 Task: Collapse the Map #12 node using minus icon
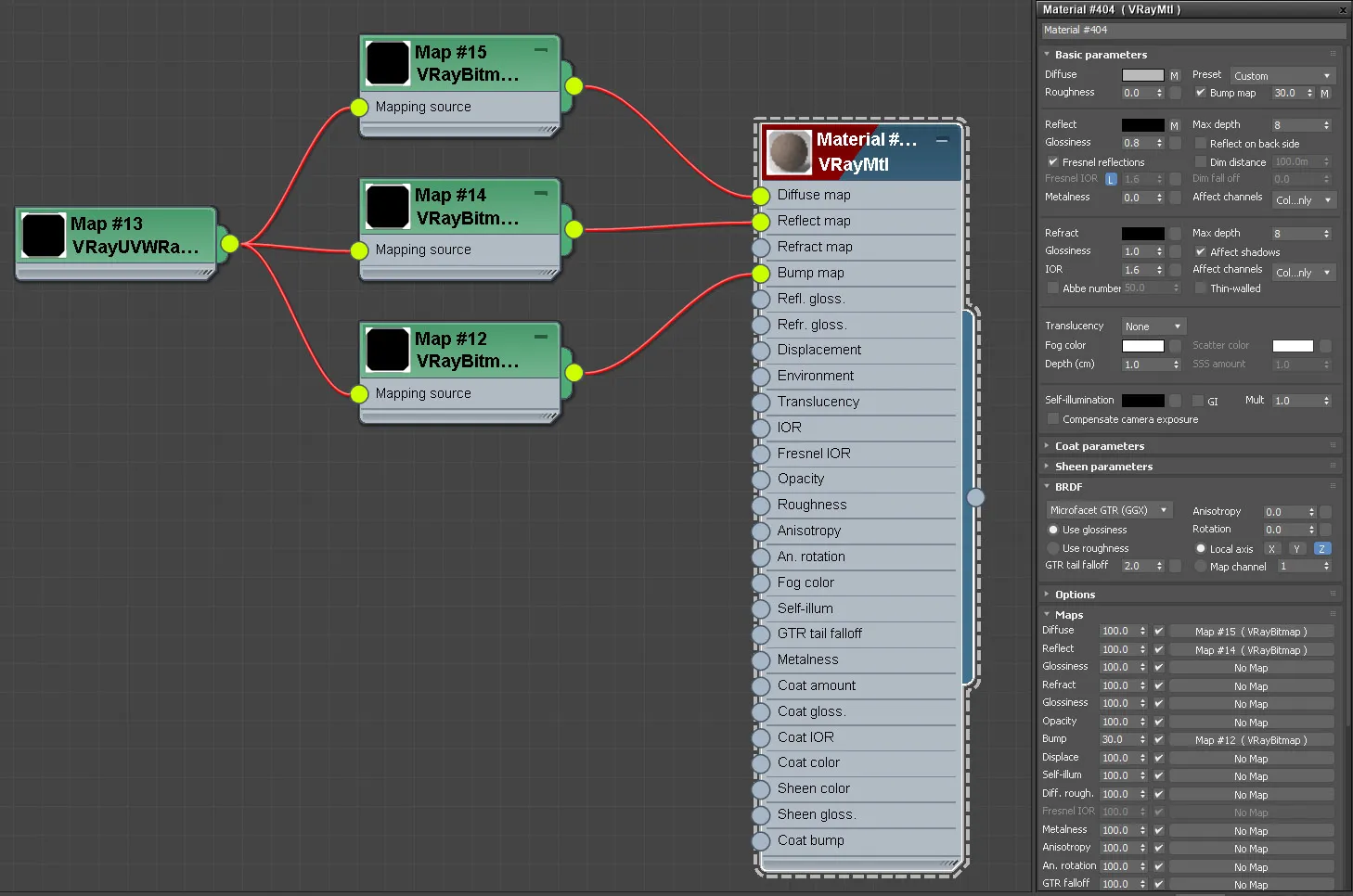pyautogui.click(x=541, y=337)
